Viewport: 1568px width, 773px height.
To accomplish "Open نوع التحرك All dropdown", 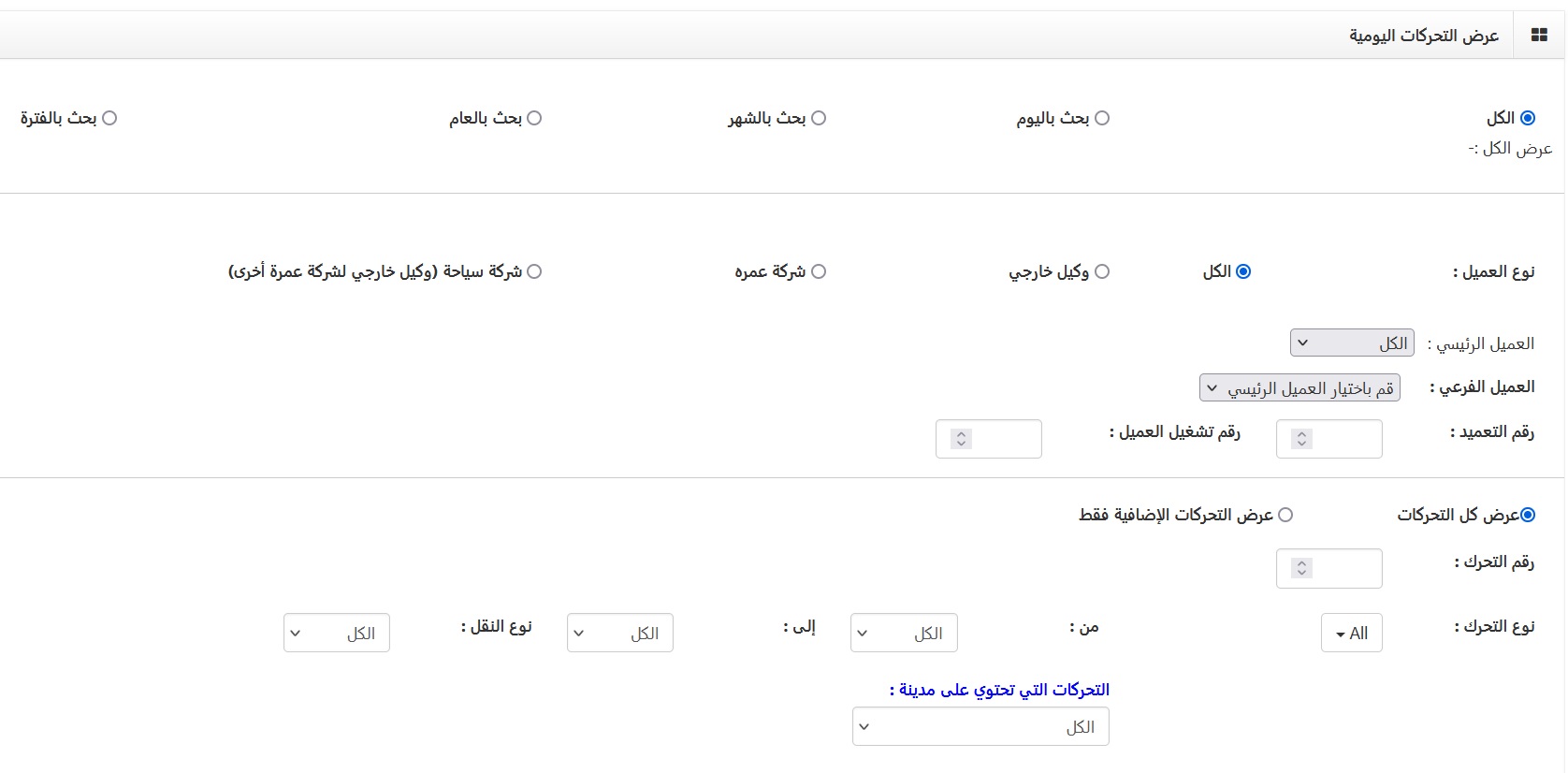I will 1352,634.
